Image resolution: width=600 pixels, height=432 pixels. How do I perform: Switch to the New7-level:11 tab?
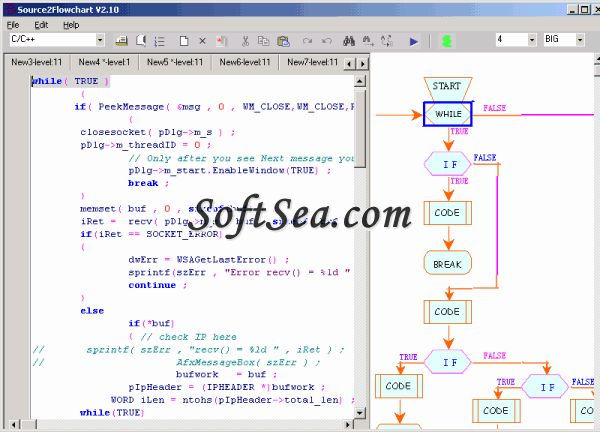(x=312, y=62)
